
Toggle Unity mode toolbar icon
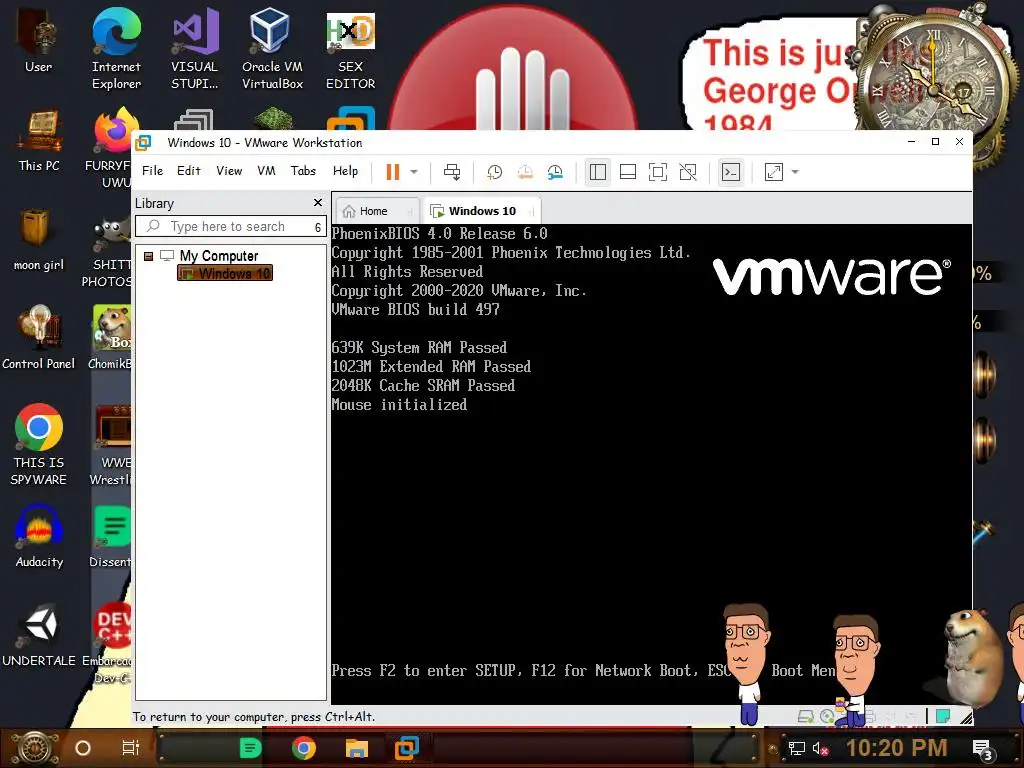click(x=688, y=172)
